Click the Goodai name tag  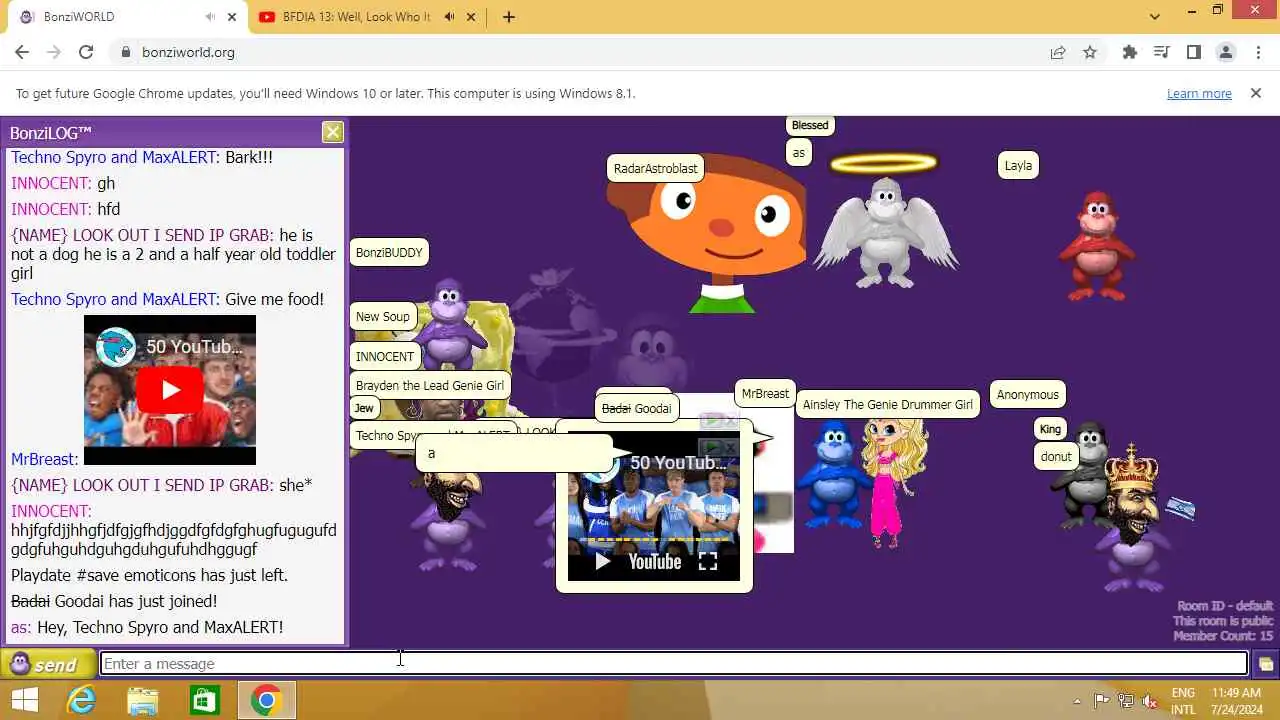point(636,408)
